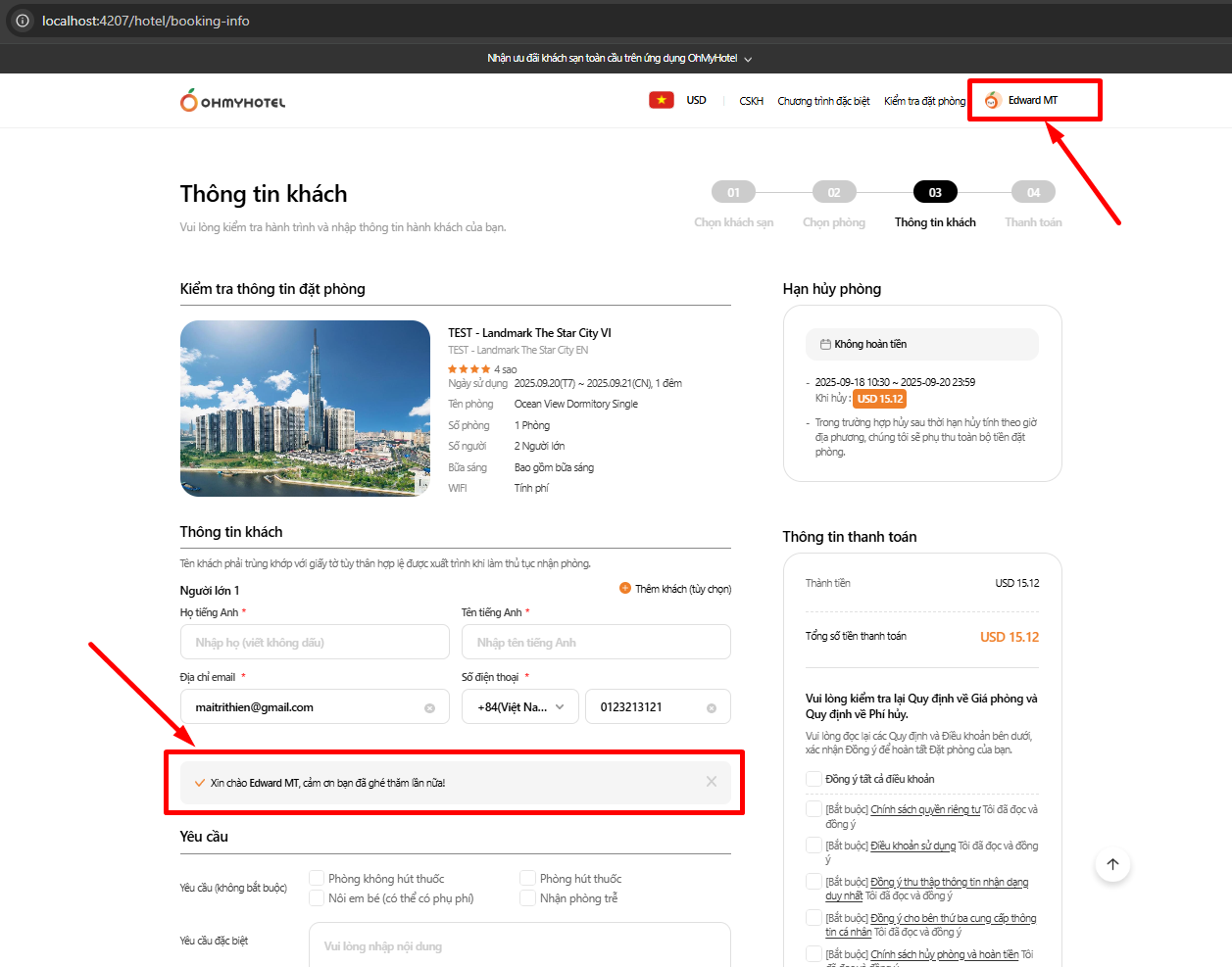1232x967 pixels.
Task: Go to Kiểm tra đặt phòng
Action: coord(924,101)
